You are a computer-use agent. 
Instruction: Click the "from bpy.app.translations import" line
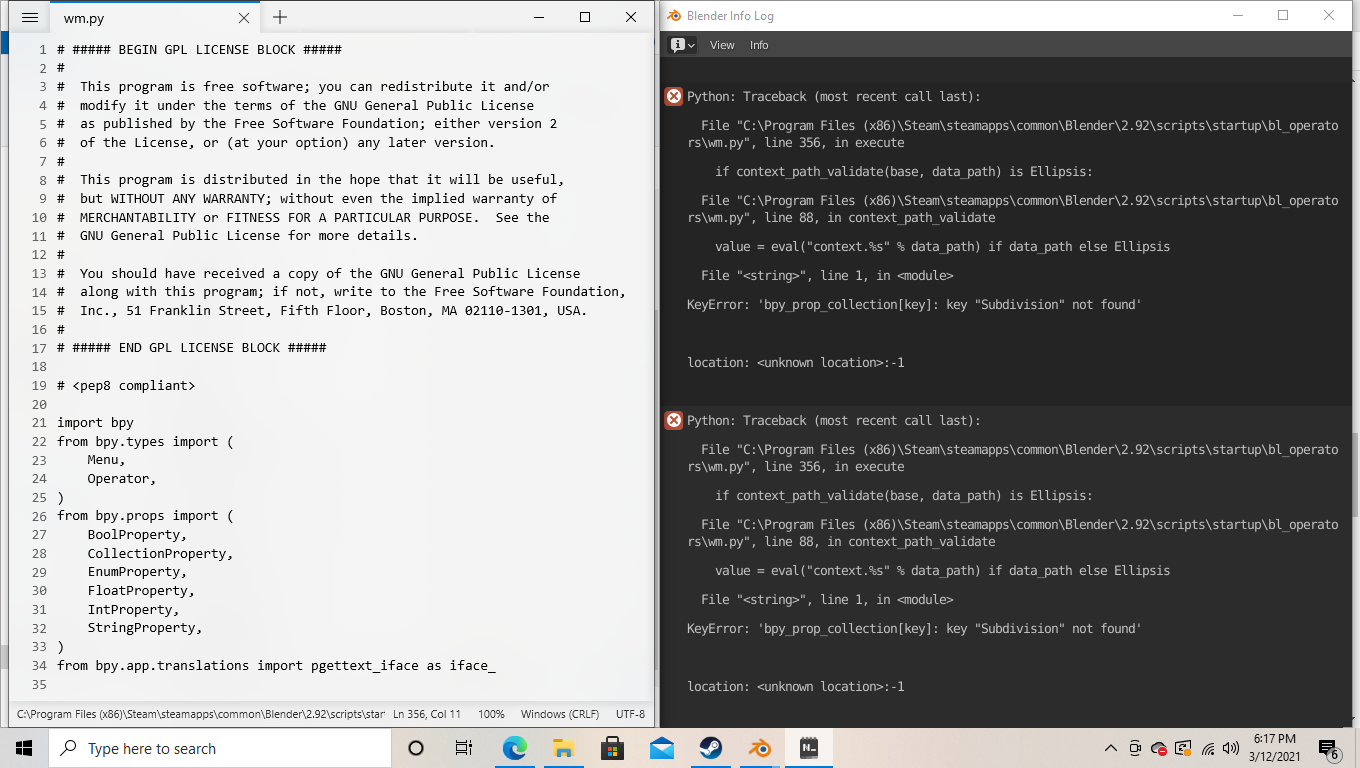[x=276, y=666]
